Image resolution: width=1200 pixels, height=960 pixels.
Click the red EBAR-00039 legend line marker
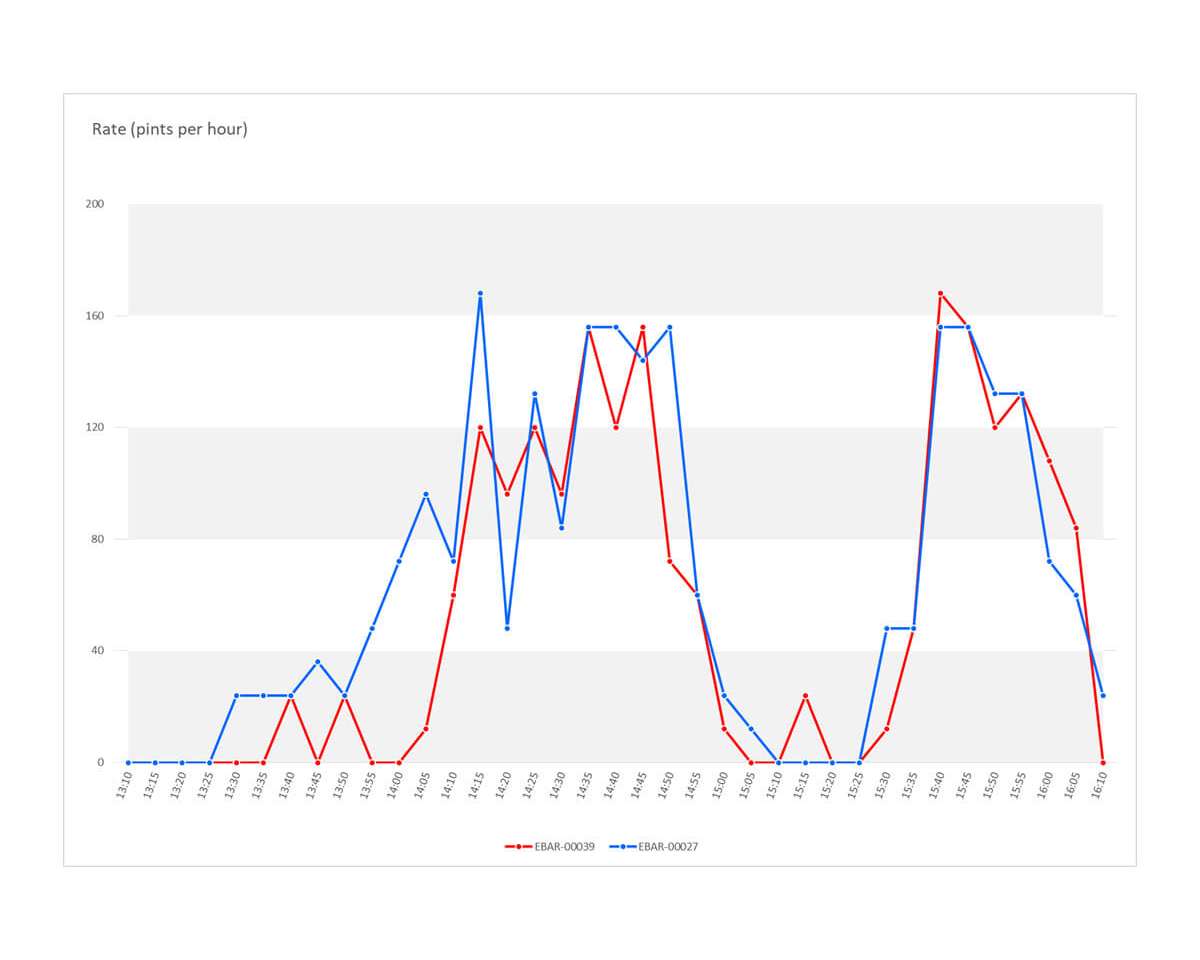[x=519, y=846]
